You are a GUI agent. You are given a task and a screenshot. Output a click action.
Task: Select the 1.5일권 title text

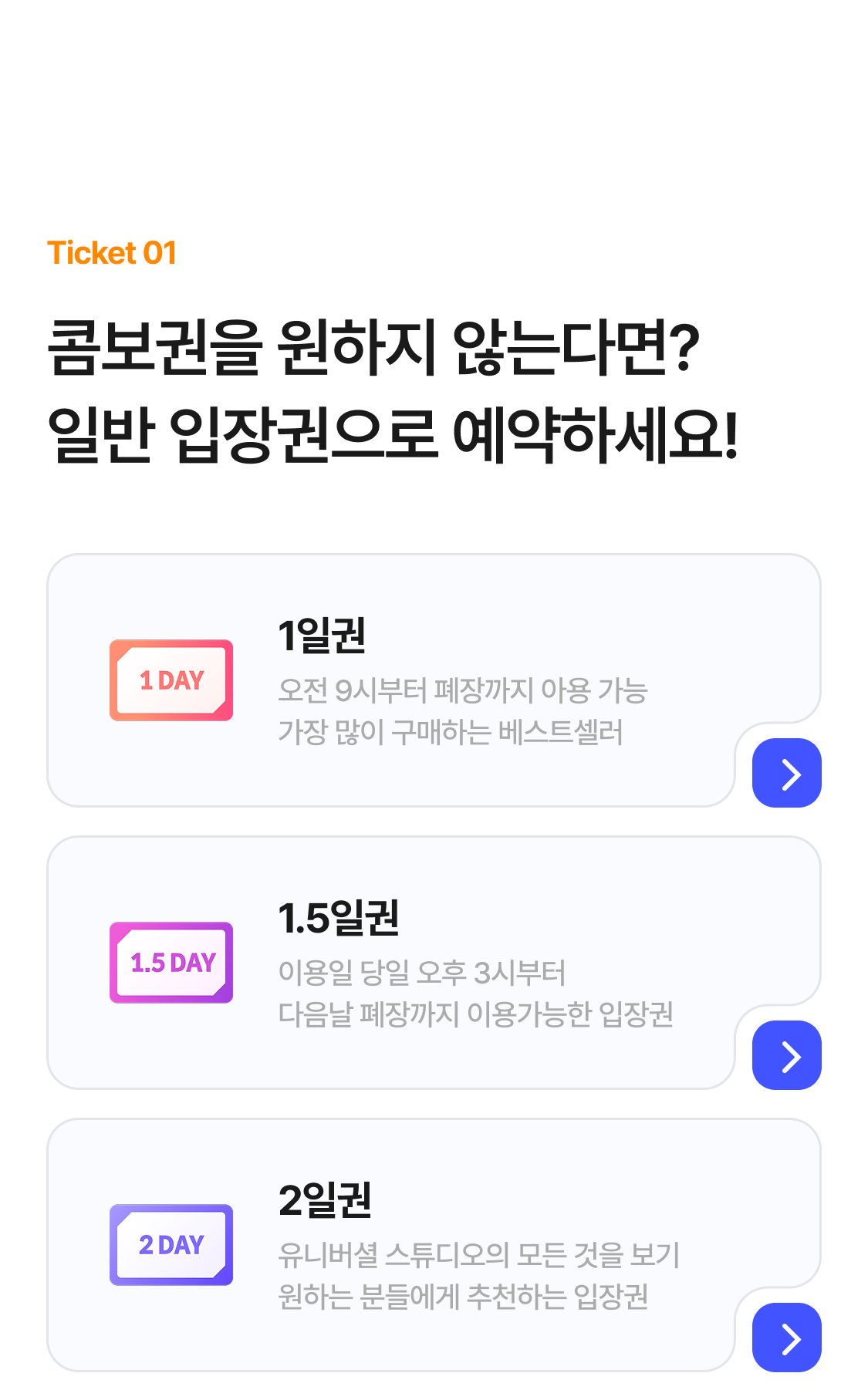point(339,919)
